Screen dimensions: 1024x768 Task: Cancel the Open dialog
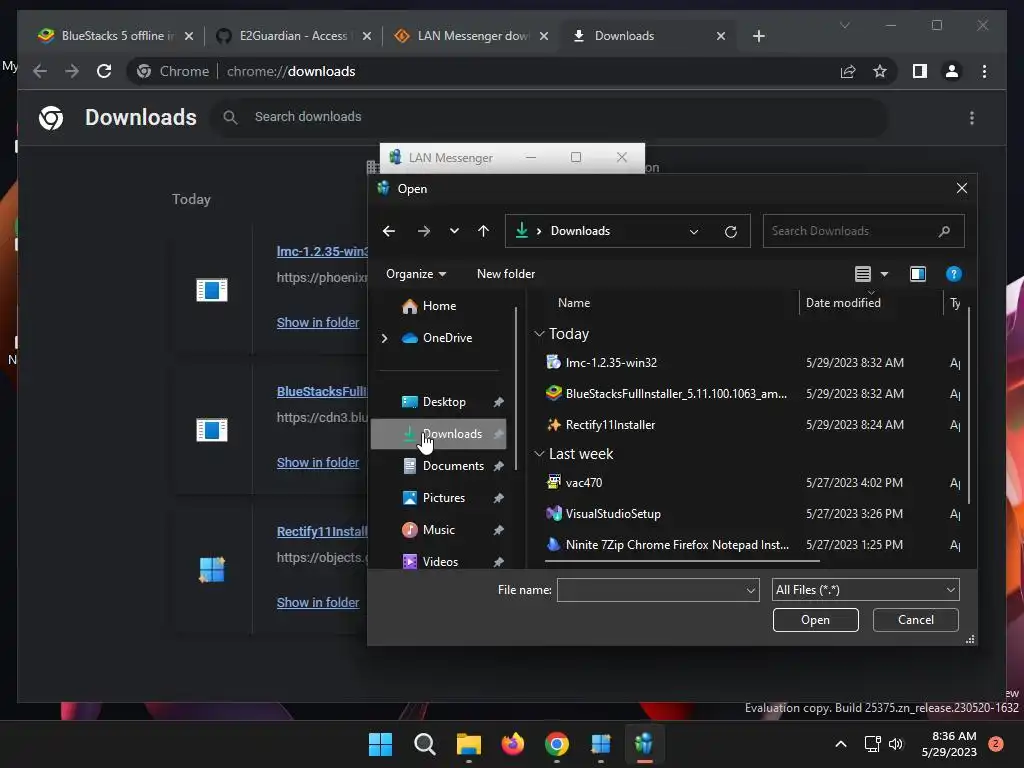pos(916,620)
